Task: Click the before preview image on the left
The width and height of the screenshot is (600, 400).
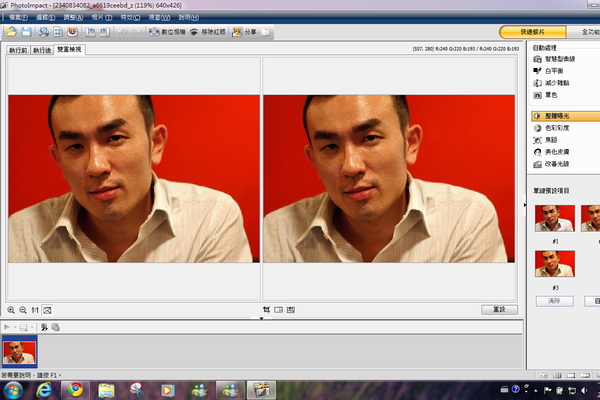Action: point(134,179)
